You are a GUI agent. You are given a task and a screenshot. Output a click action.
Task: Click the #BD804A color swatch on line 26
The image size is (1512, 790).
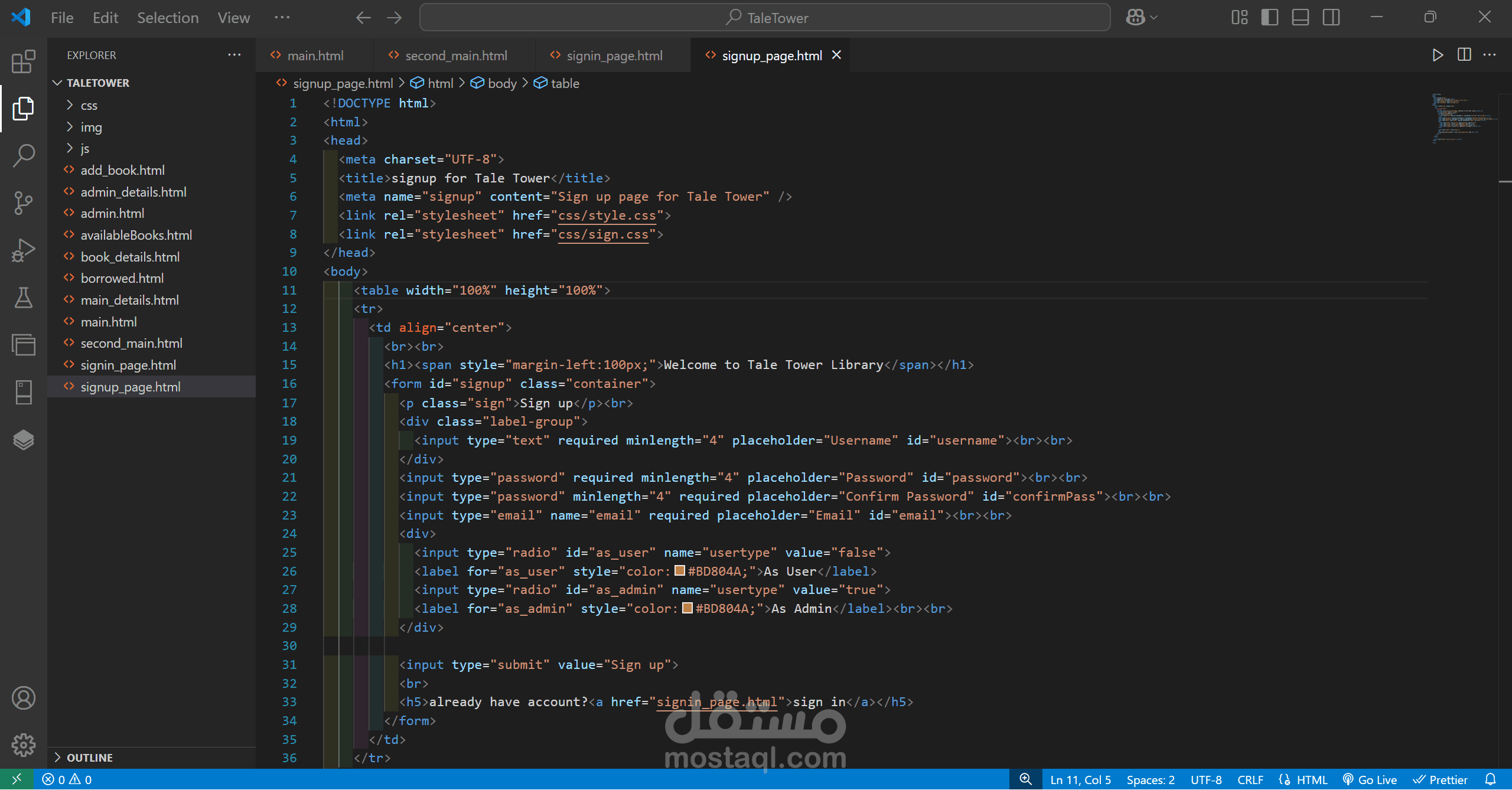click(679, 570)
